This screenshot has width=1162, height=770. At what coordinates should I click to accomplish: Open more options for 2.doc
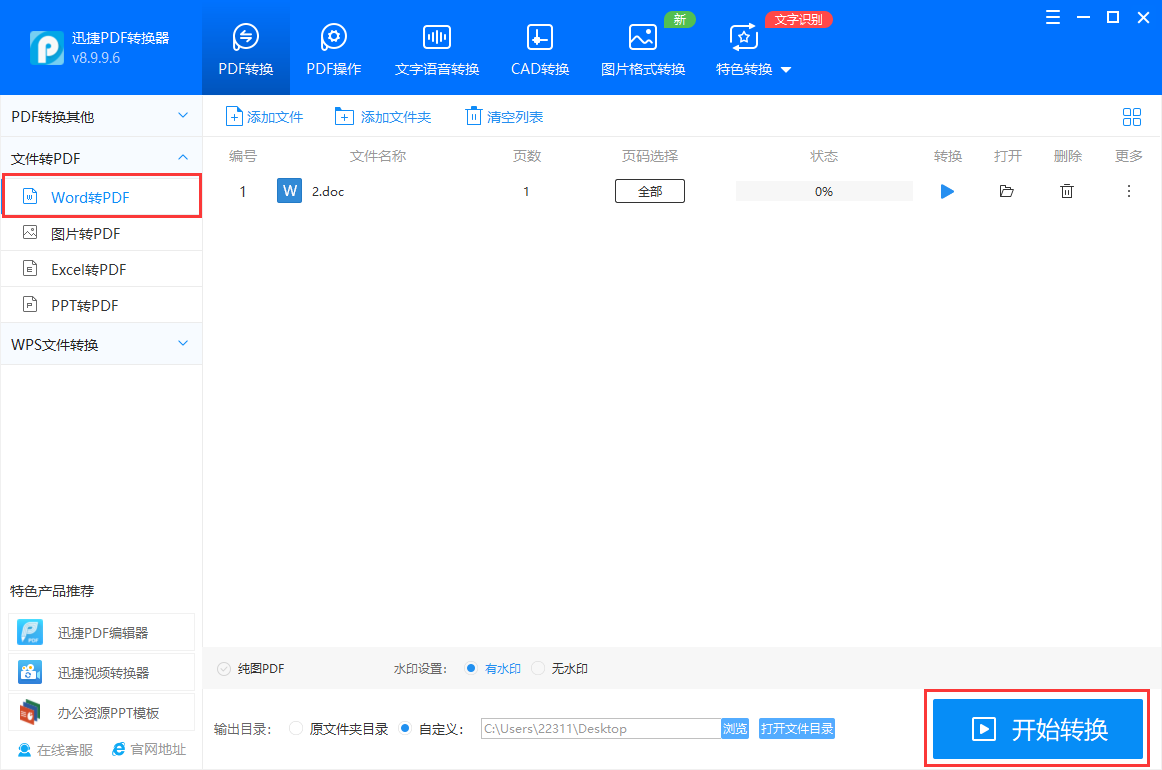(1128, 191)
